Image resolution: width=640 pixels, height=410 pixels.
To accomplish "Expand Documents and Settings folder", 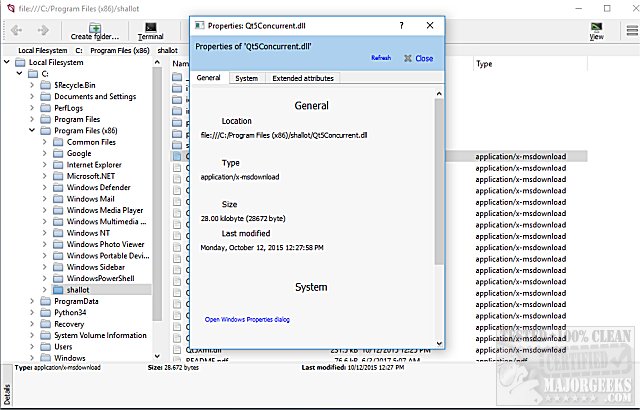I will pos(32,96).
